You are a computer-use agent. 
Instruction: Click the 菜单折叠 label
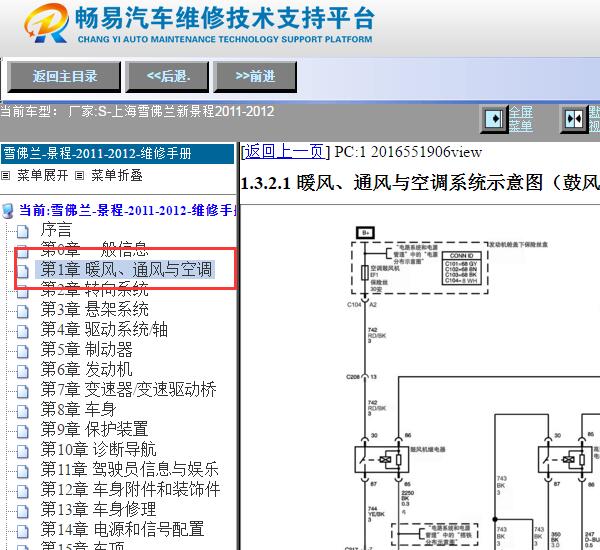click(x=117, y=175)
